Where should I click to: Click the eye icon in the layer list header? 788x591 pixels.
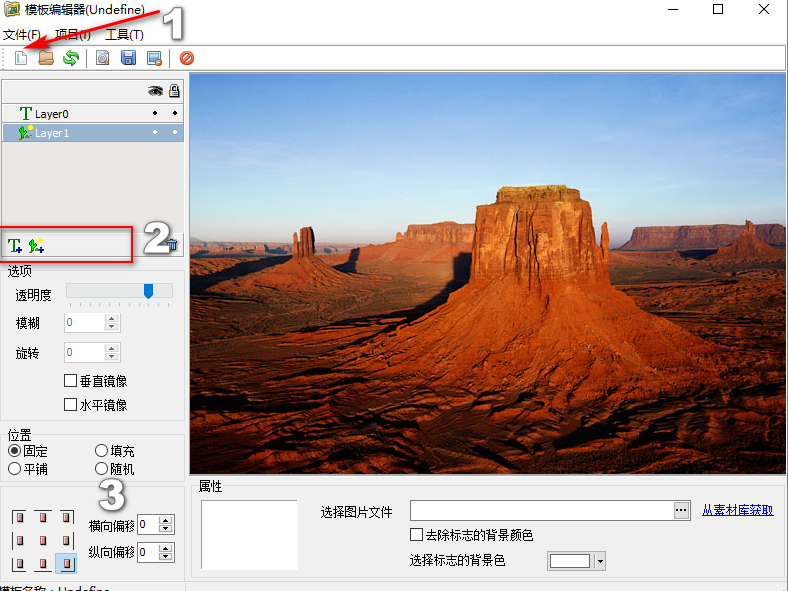tap(155, 91)
